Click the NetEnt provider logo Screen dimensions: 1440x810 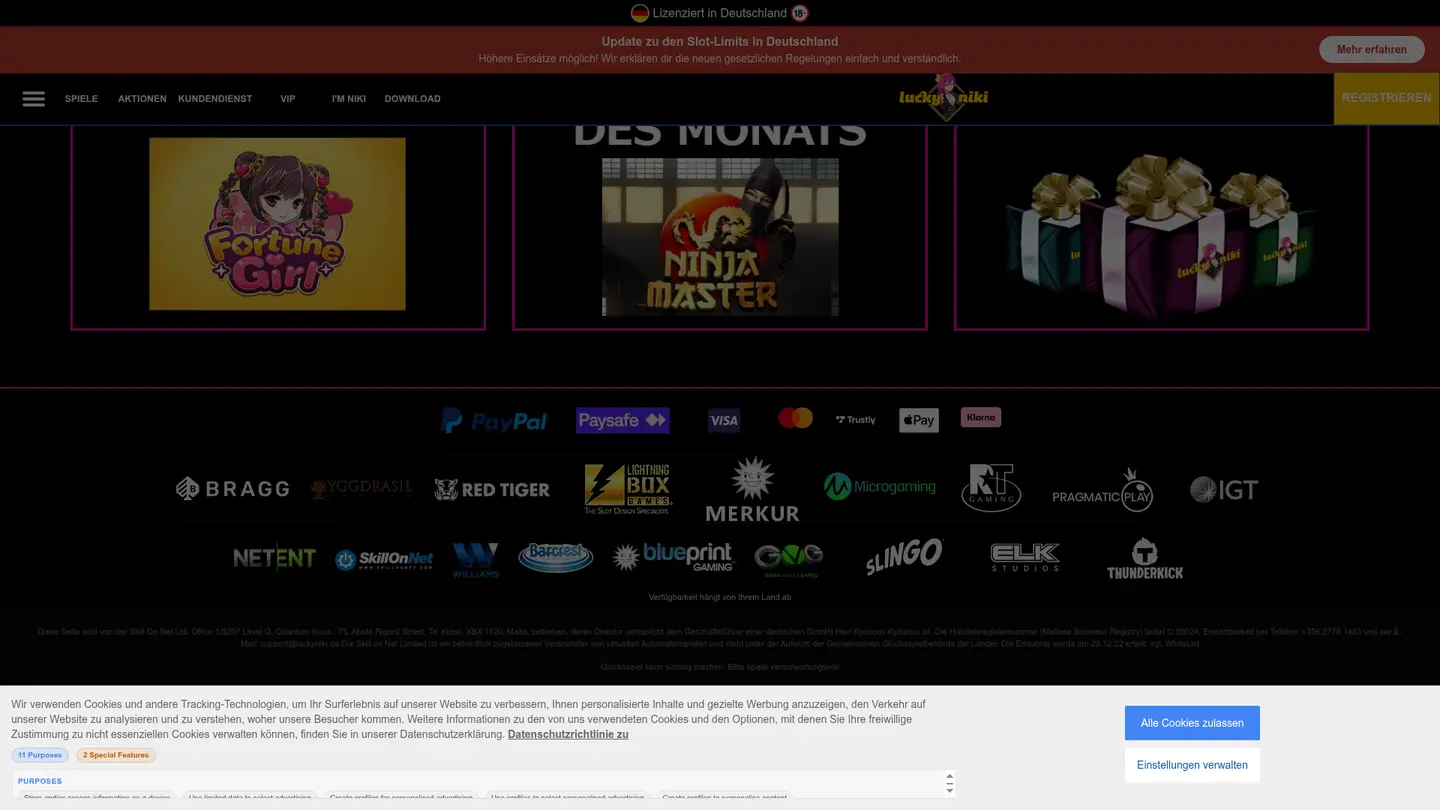pyautogui.click(x=274, y=558)
